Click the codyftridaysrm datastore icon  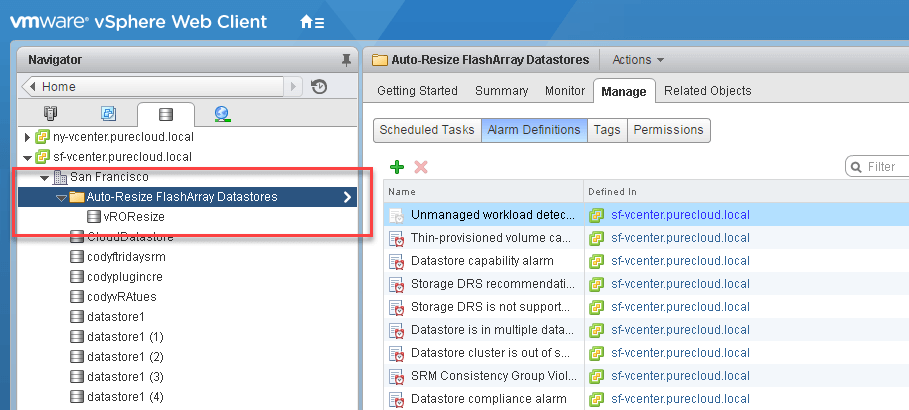click(77, 257)
